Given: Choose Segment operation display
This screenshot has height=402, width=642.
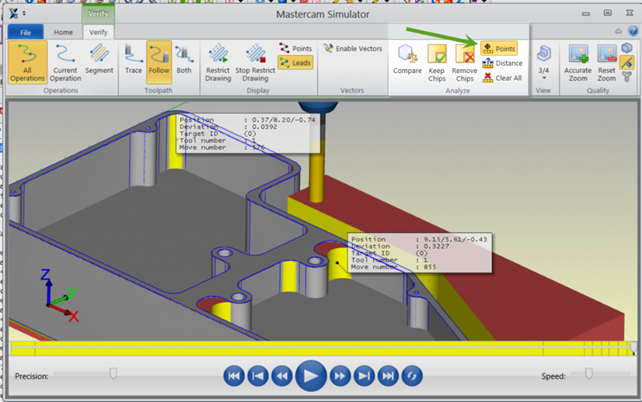Looking at the screenshot, I should click(99, 59).
